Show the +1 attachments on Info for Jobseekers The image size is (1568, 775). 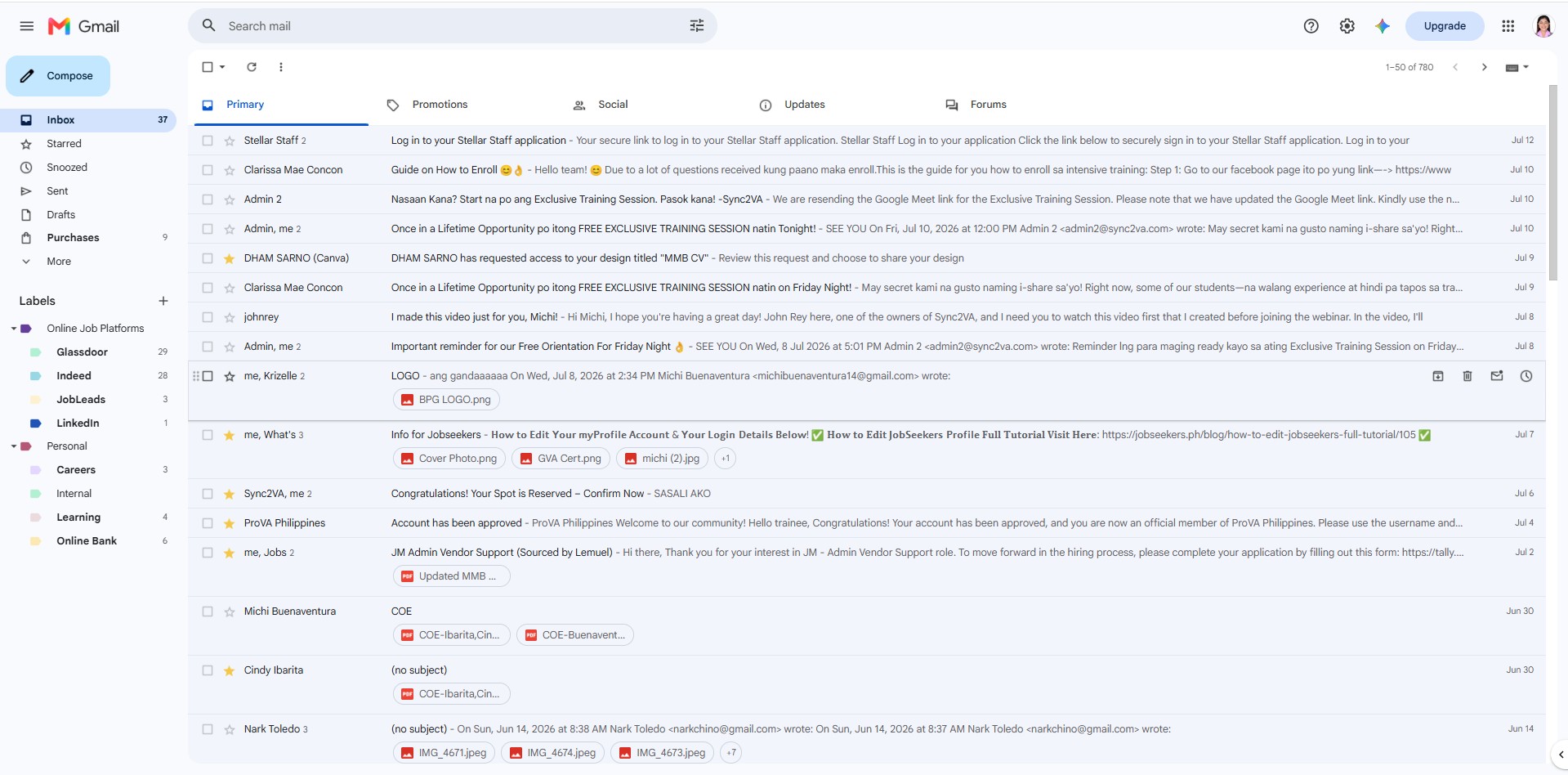coord(726,459)
